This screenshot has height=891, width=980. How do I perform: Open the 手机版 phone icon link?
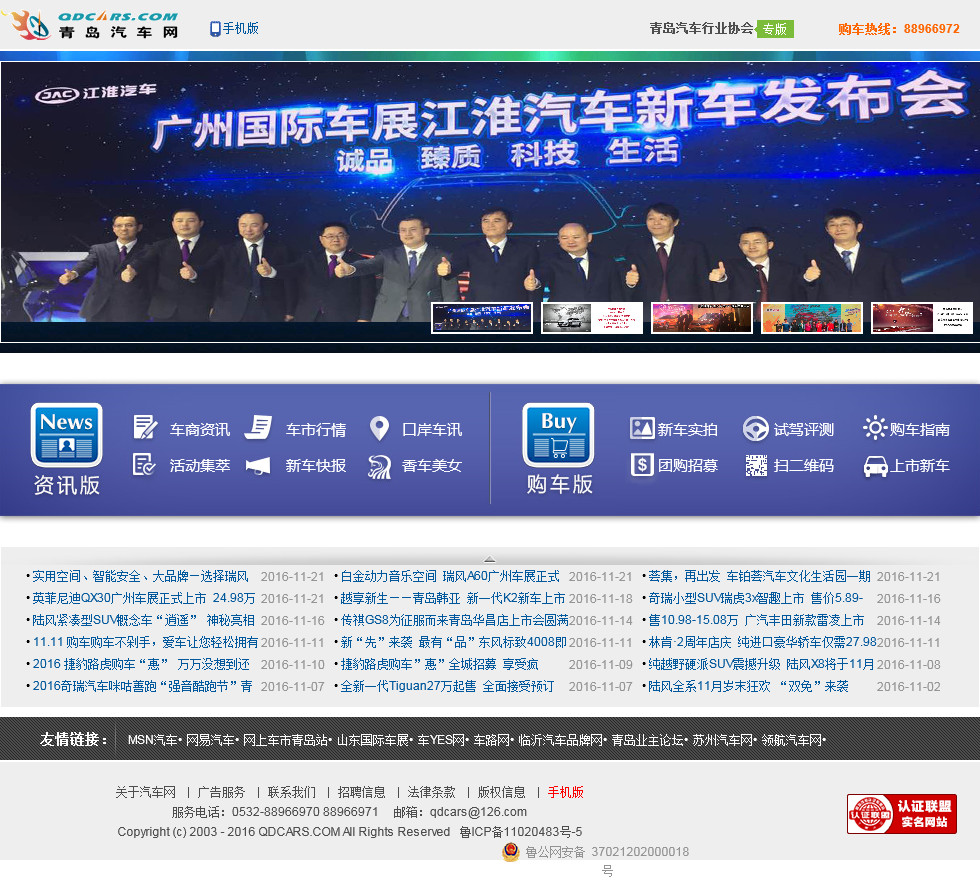coord(234,29)
